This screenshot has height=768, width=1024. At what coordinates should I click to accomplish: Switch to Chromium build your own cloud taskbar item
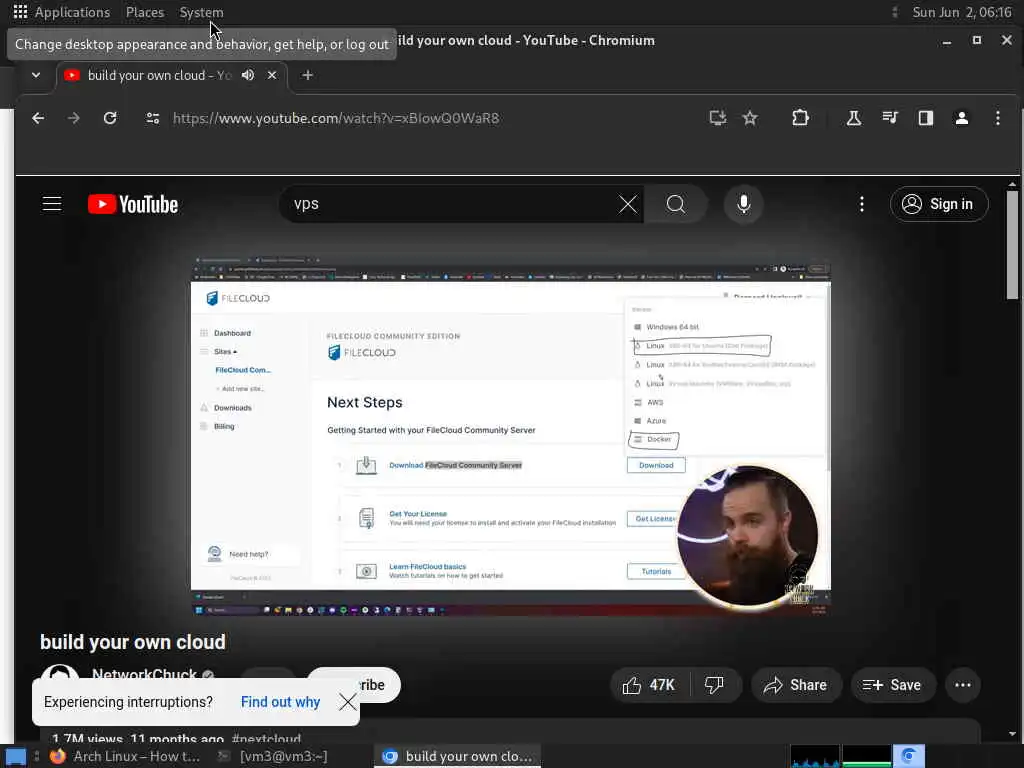tap(458, 756)
